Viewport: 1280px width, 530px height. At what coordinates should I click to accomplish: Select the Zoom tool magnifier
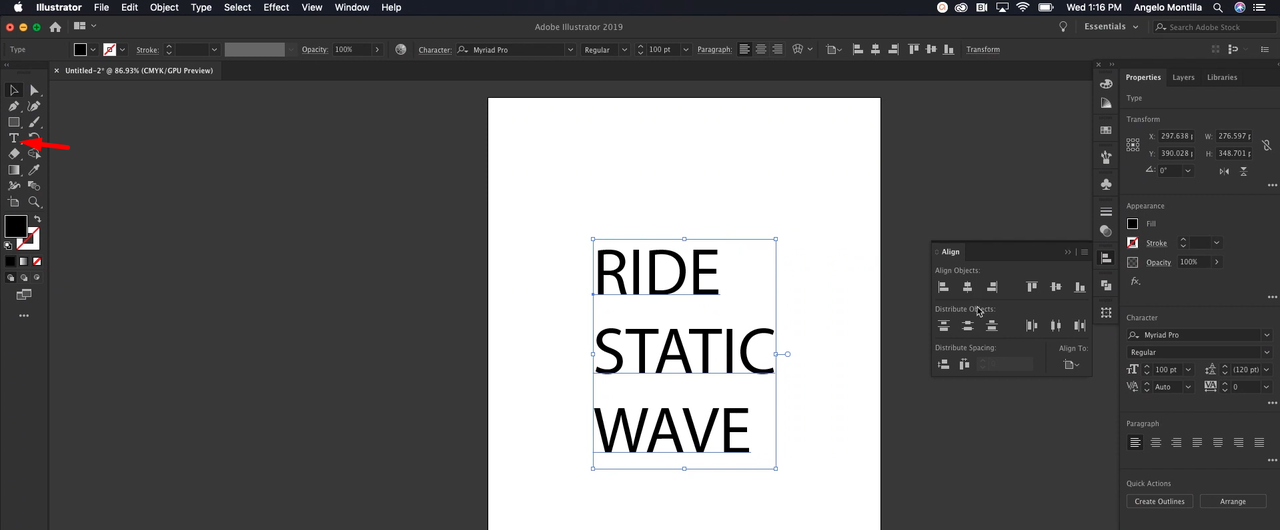point(34,202)
